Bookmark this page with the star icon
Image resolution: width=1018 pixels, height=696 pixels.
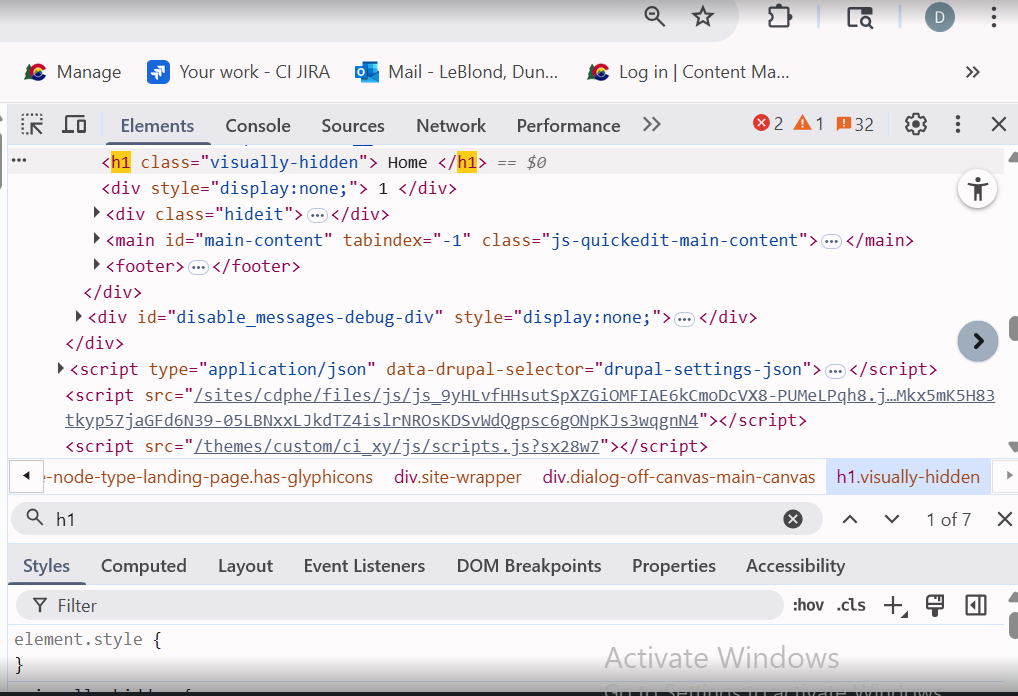pyautogui.click(x=702, y=17)
